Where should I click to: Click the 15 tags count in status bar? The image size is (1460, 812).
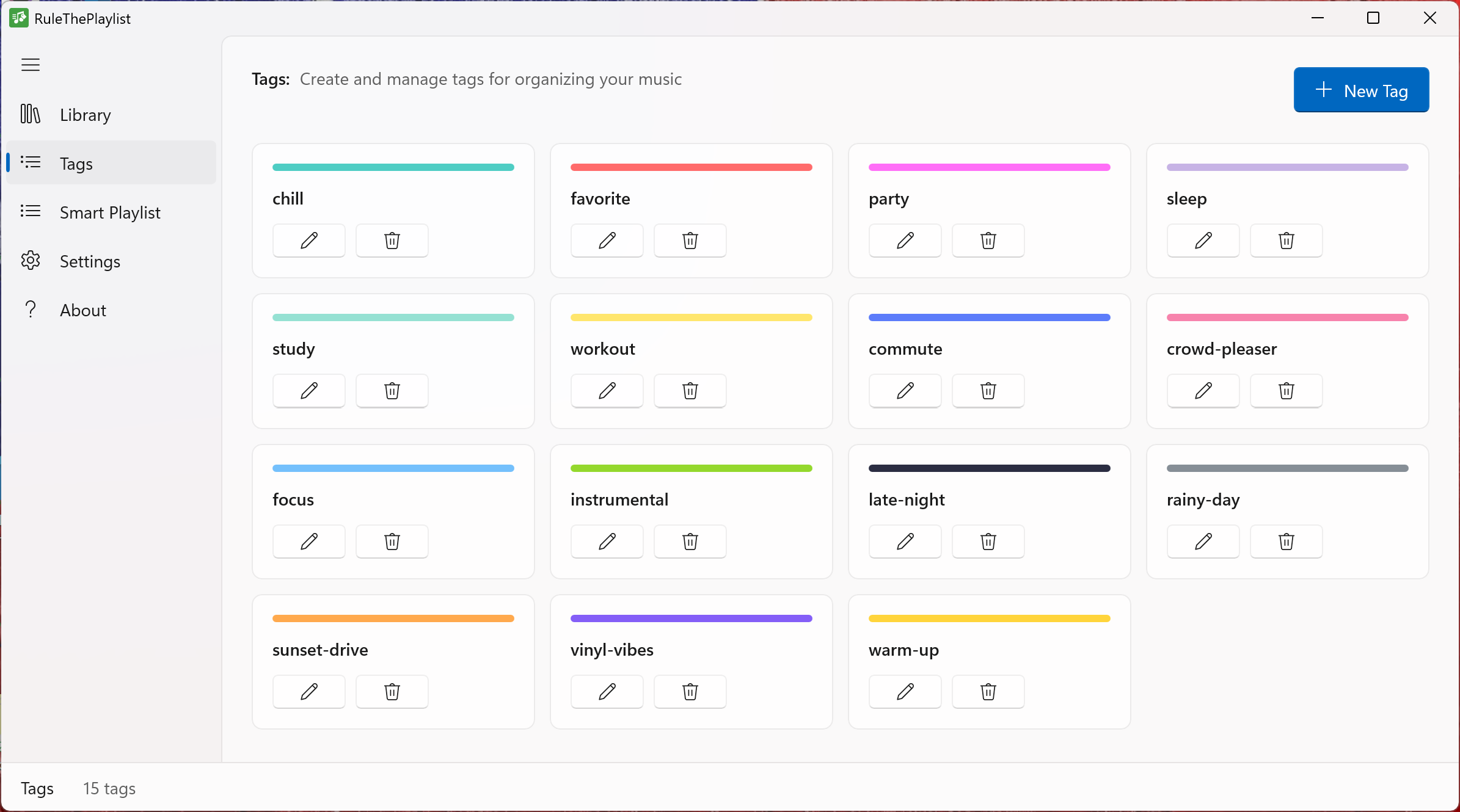click(109, 788)
